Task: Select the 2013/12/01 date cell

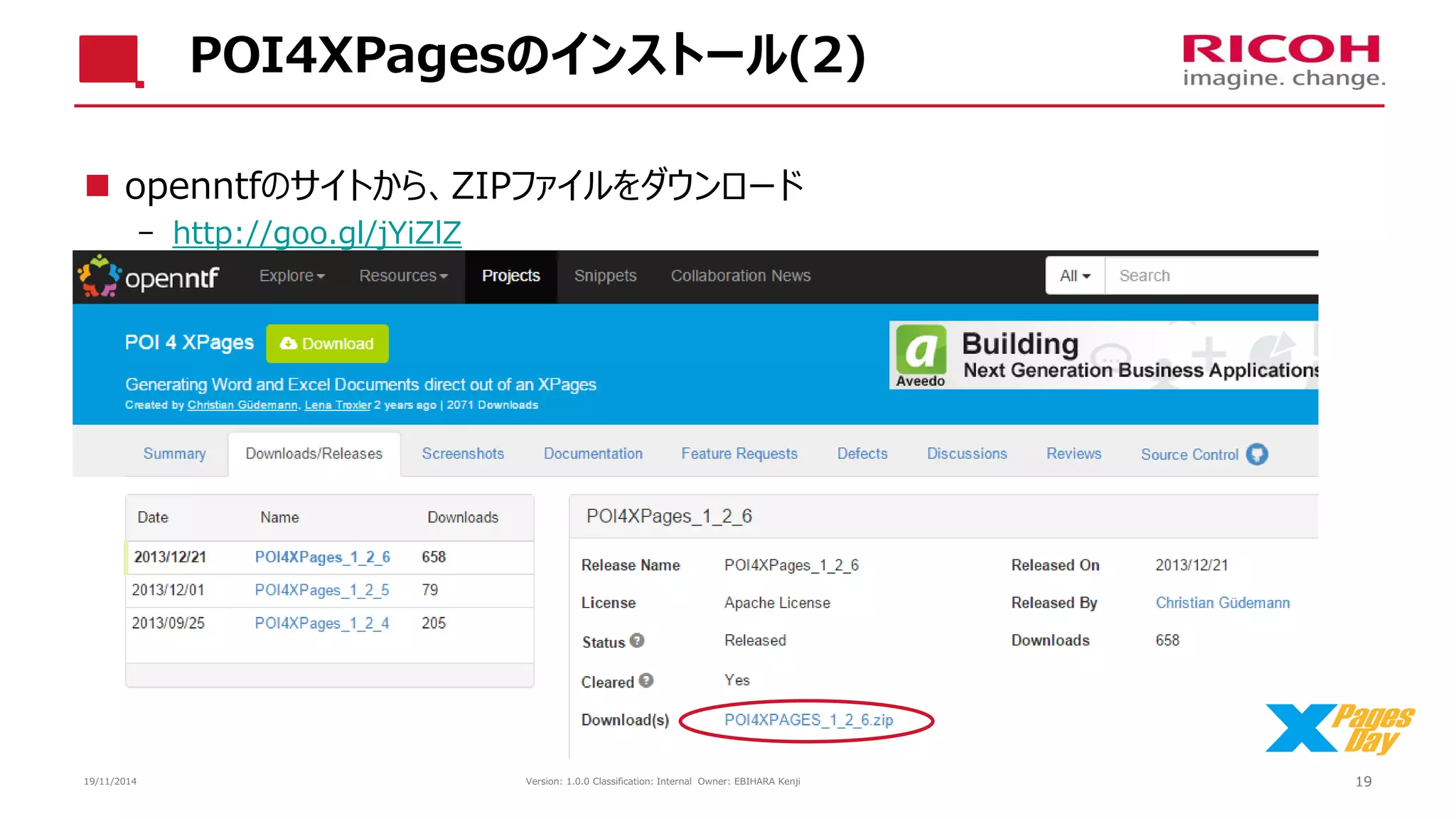Action: point(168,590)
